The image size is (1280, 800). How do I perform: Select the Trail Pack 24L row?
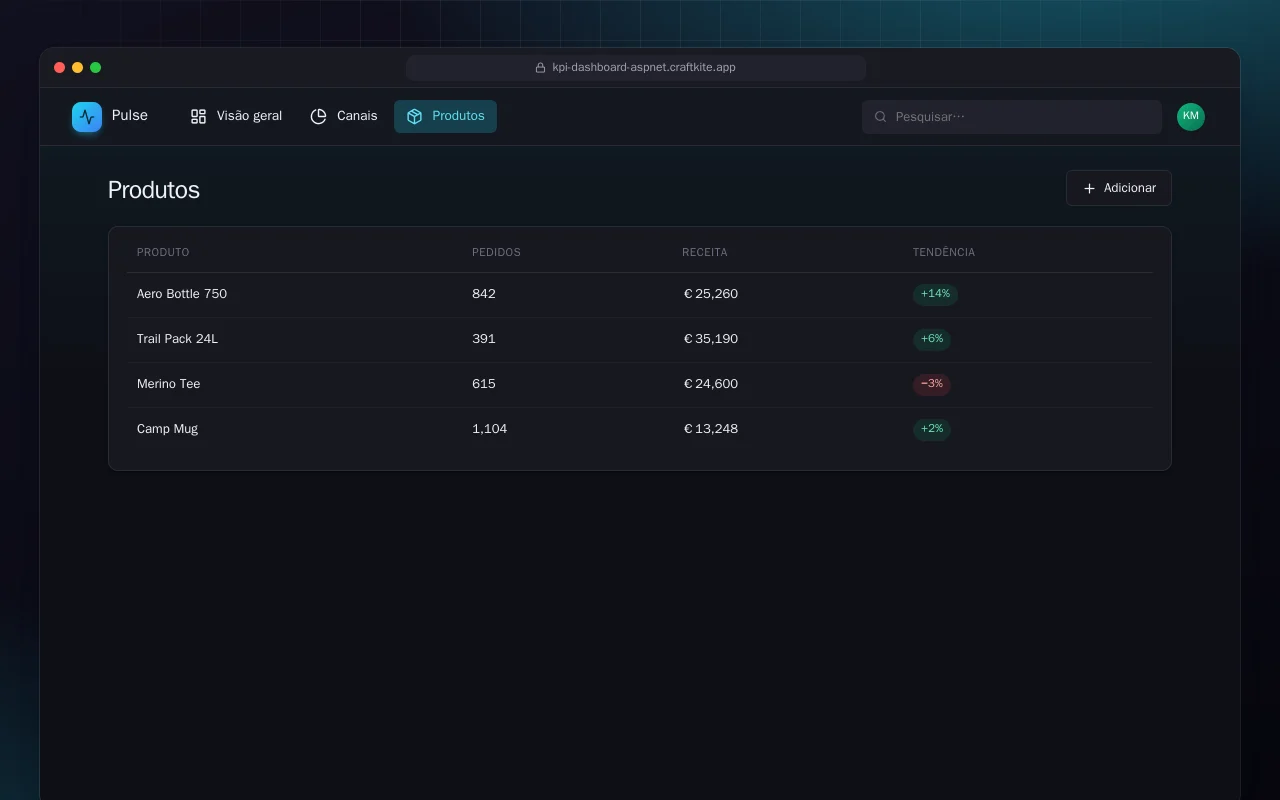point(640,340)
